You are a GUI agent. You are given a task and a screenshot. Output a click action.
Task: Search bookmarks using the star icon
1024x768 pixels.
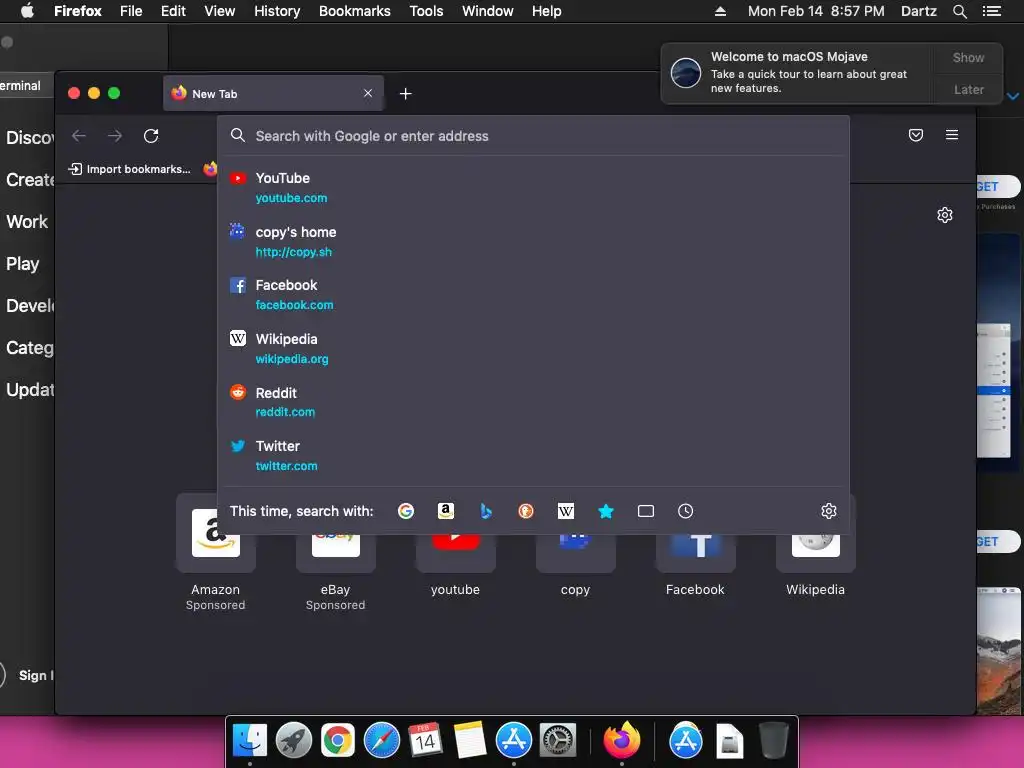[606, 511]
